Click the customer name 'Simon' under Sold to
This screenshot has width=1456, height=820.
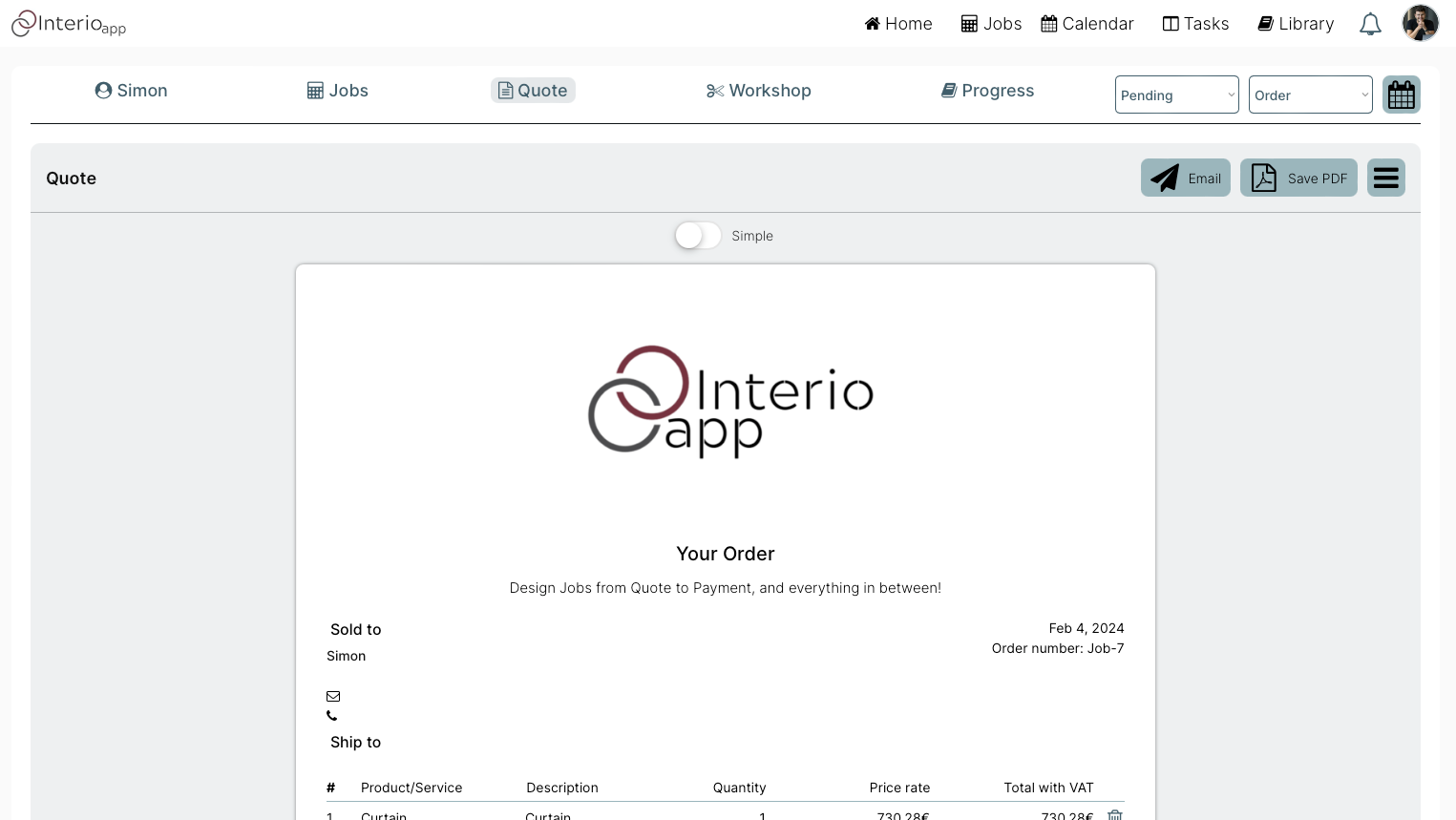pyautogui.click(x=347, y=656)
